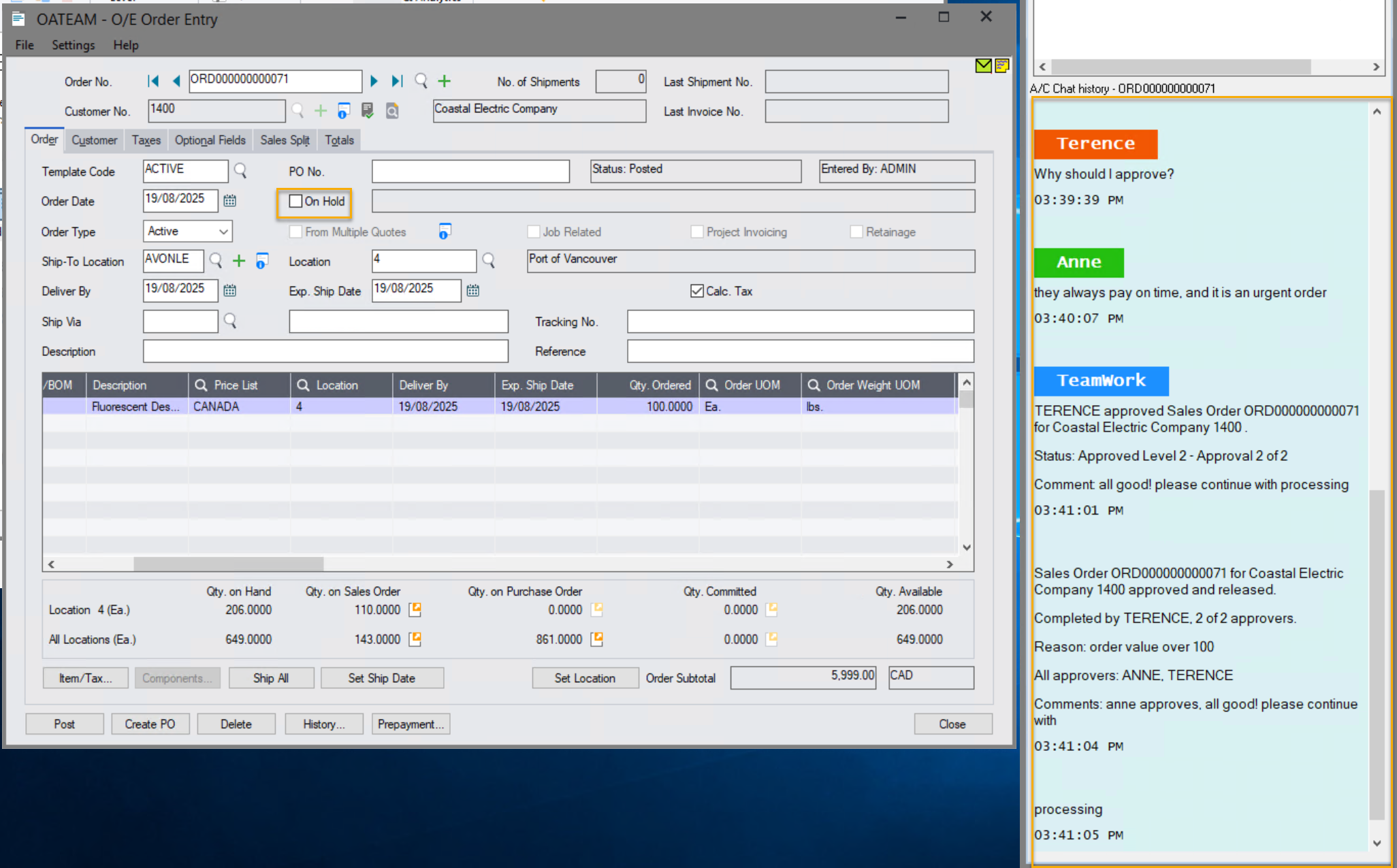Click the yellow sticky note icon
Viewport: 1397px width, 868px height.
coord(1001,66)
